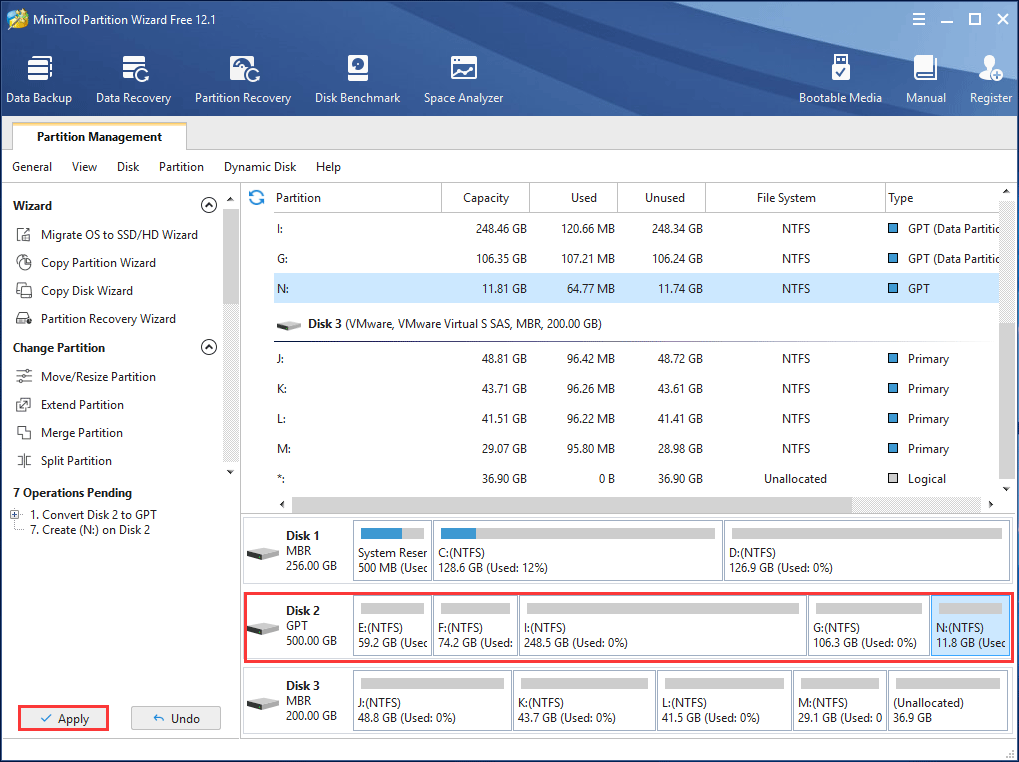Image resolution: width=1019 pixels, height=762 pixels.
Task: Open the Manual
Action: (x=925, y=80)
